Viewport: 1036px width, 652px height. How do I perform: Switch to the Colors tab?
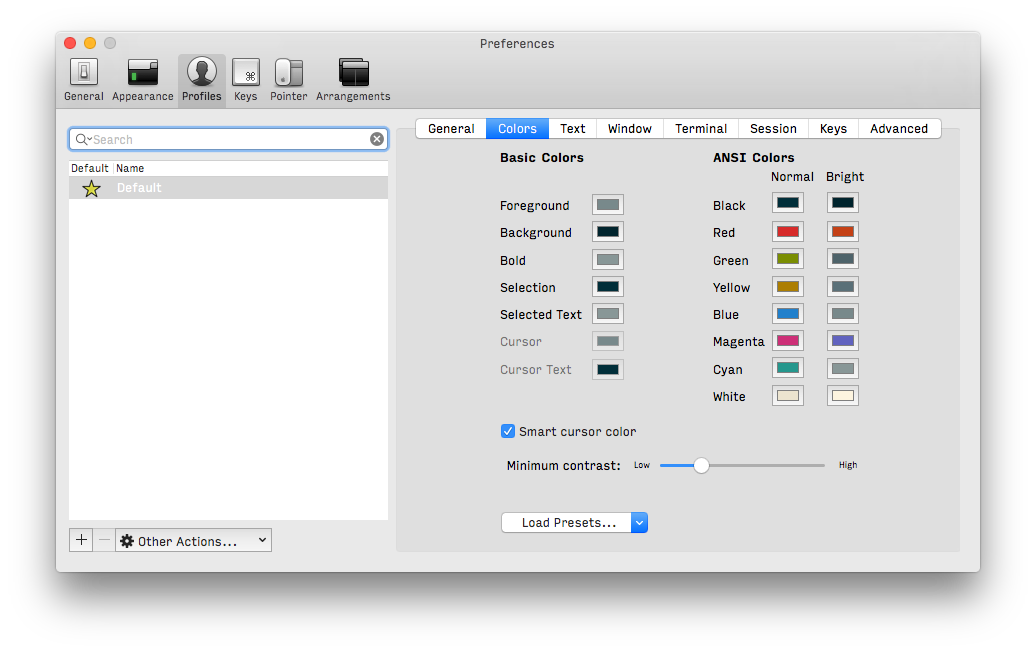pyautogui.click(x=517, y=129)
